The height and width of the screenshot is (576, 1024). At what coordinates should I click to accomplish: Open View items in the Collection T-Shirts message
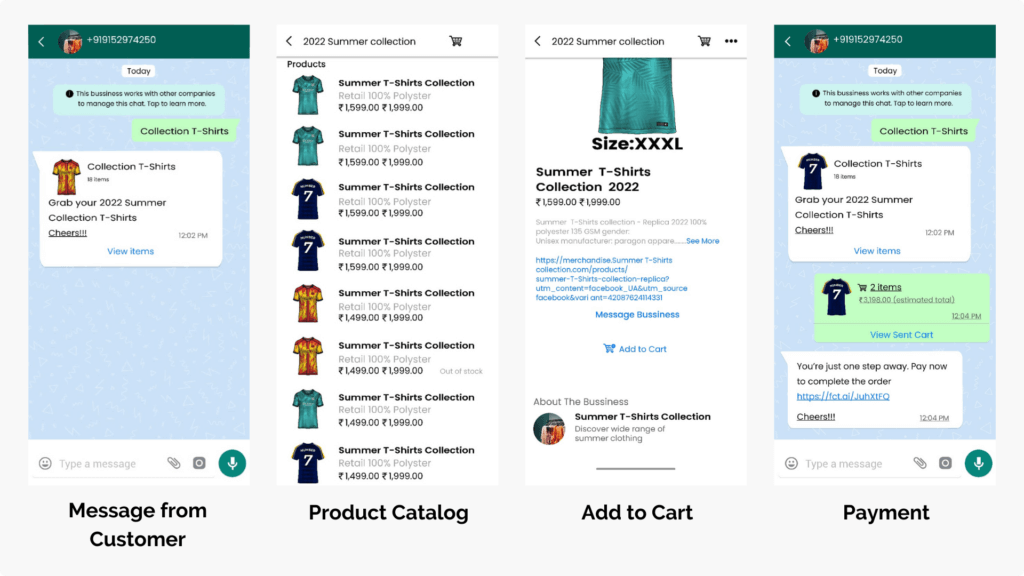pyautogui.click(x=131, y=251)
